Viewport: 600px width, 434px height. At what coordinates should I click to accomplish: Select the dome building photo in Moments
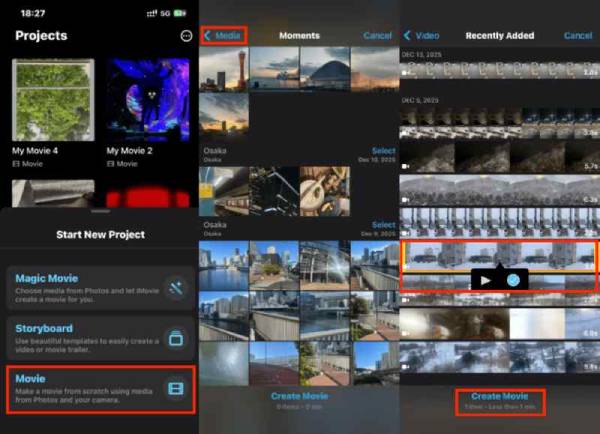(x=324, y=69)
